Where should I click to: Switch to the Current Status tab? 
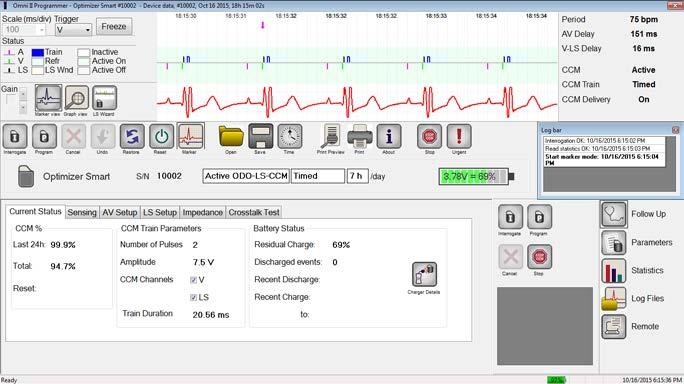click(35, 212)
